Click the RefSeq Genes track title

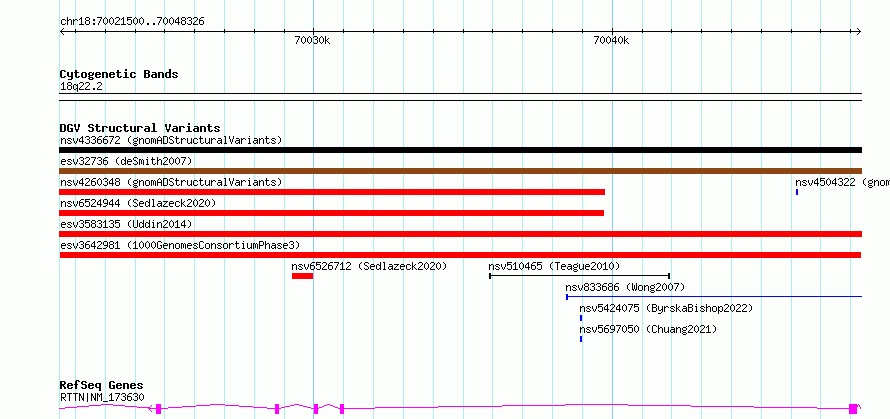pos(102,386)
